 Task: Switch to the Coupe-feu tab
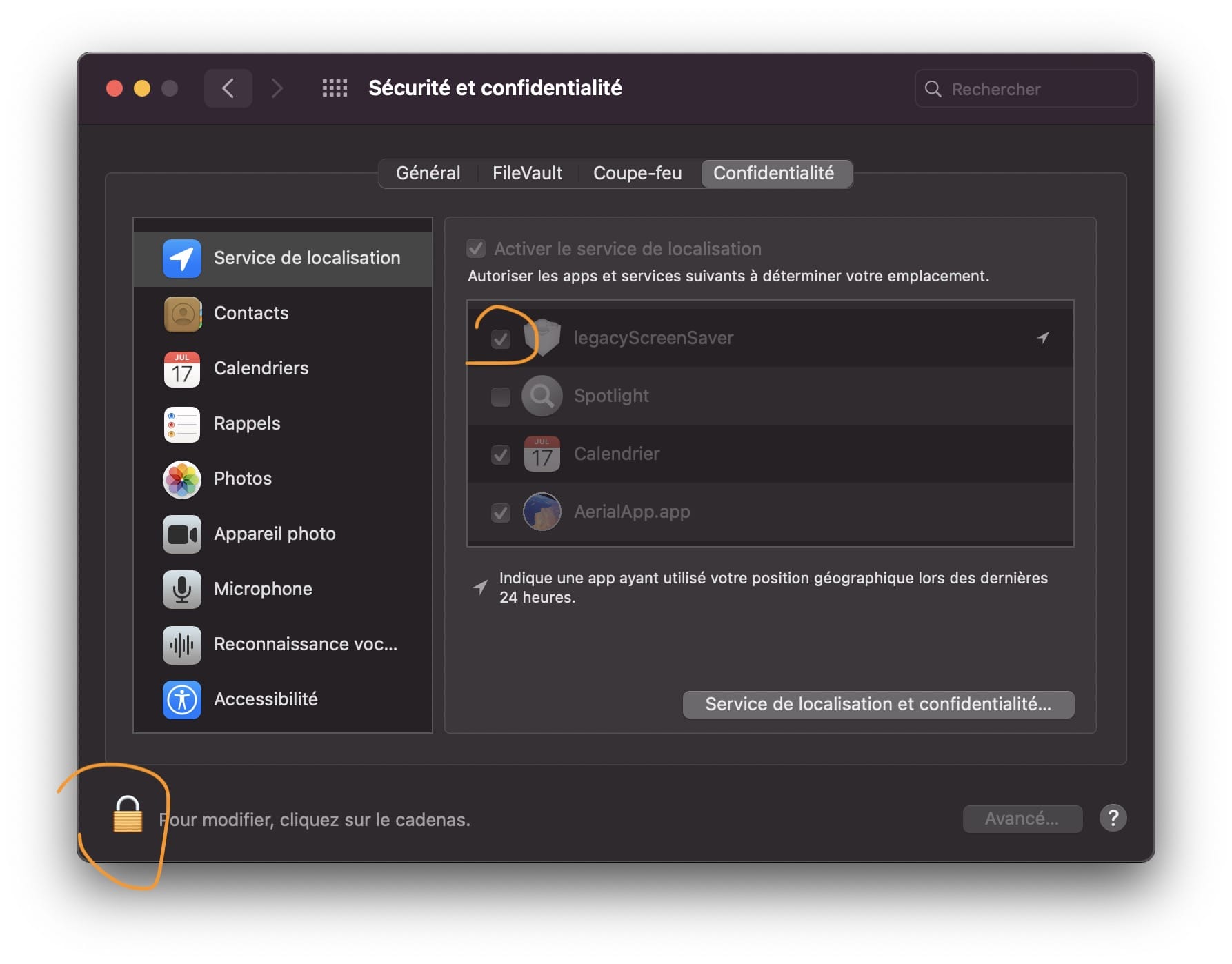coord(638,173)
